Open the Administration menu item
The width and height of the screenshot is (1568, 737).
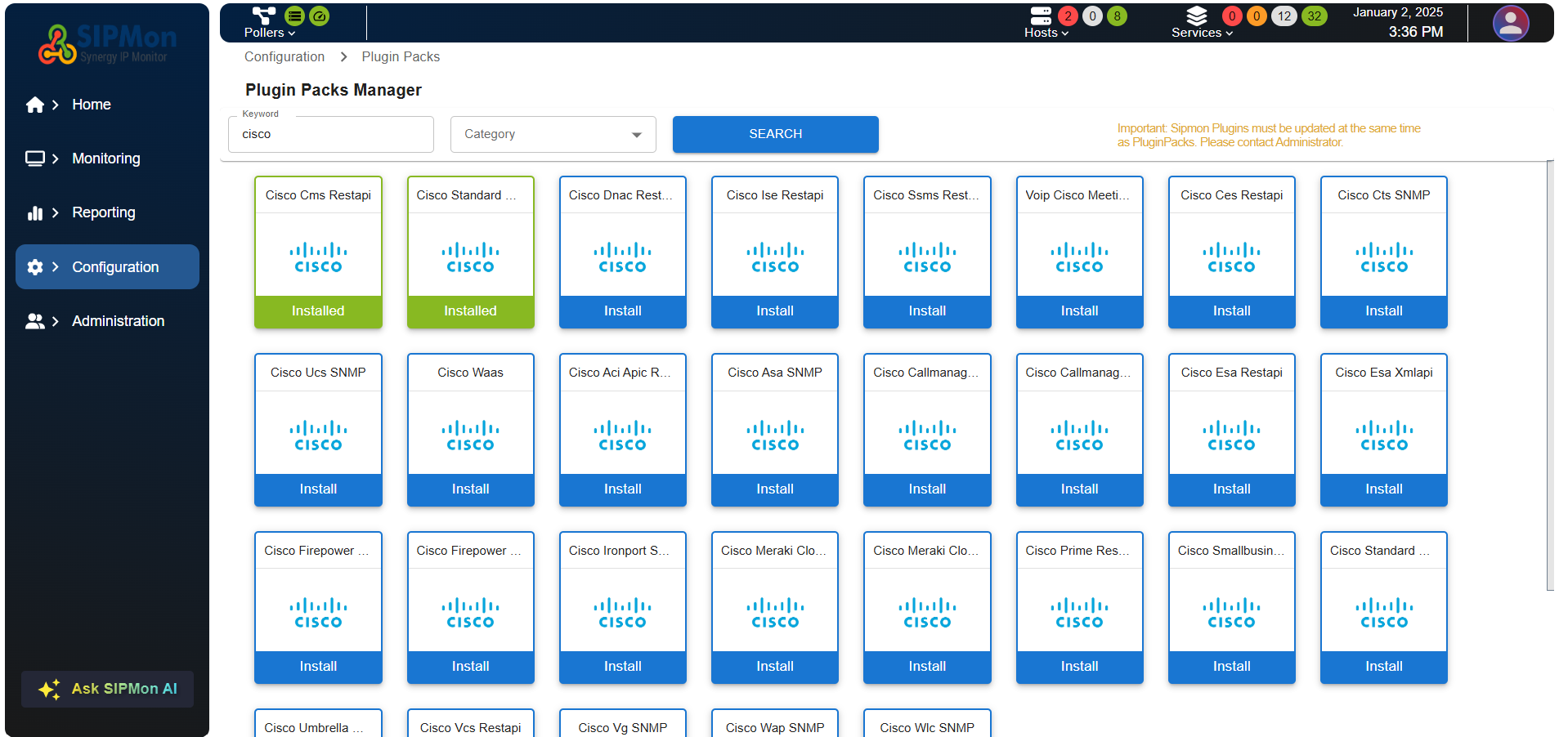pos(118,321)
